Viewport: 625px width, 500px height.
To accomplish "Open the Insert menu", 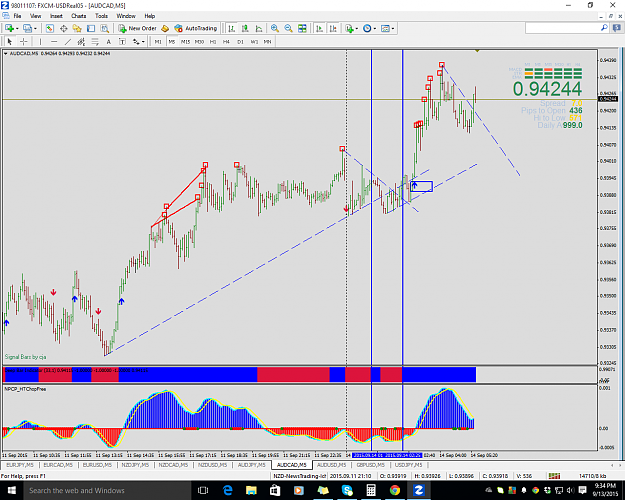I will tap(56, 16).
